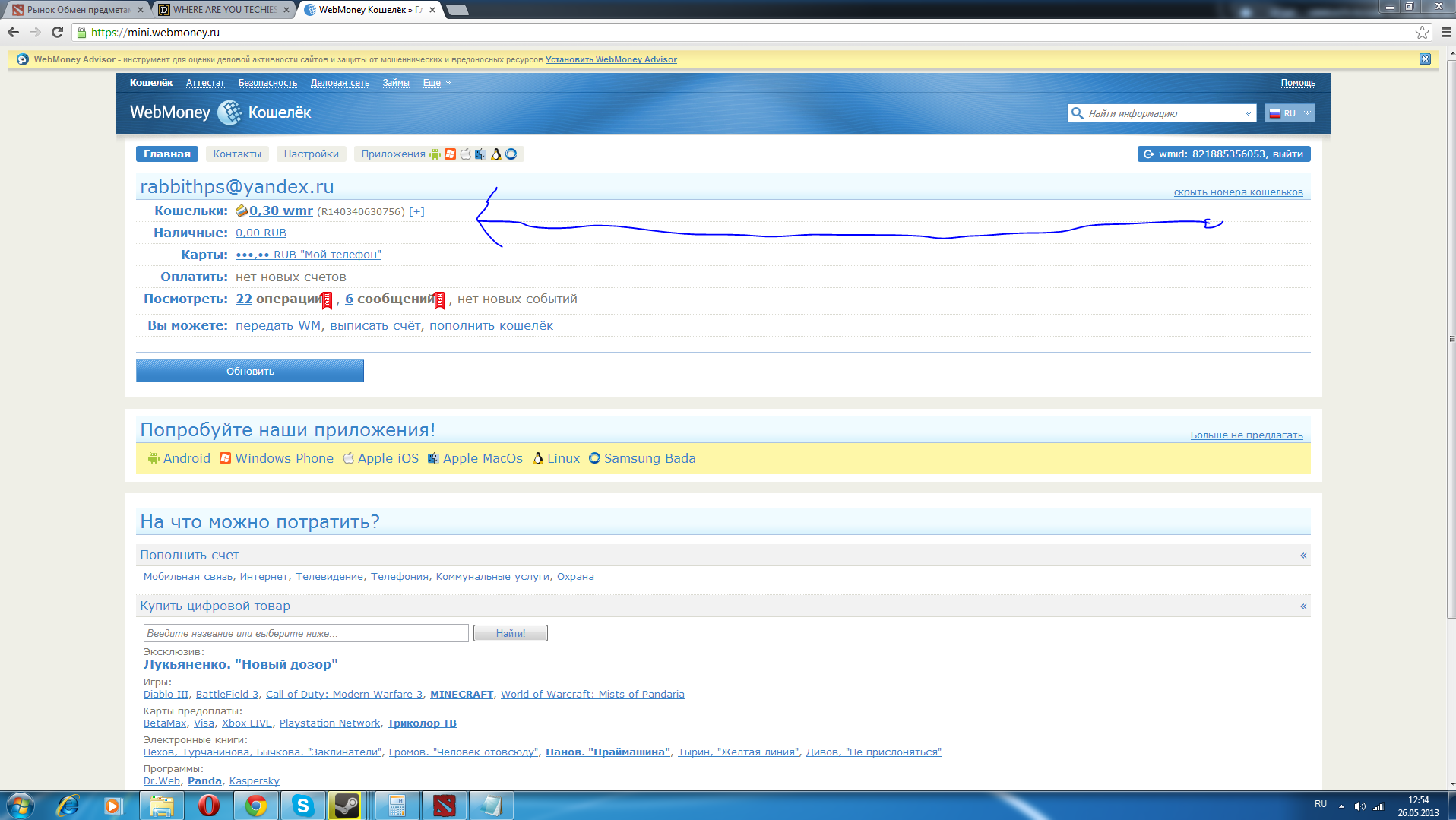The height and width of the screenshot is (820, 1456).
Task: Open Dota 2 from the taskbar
Action: click(x=444, y=806)
